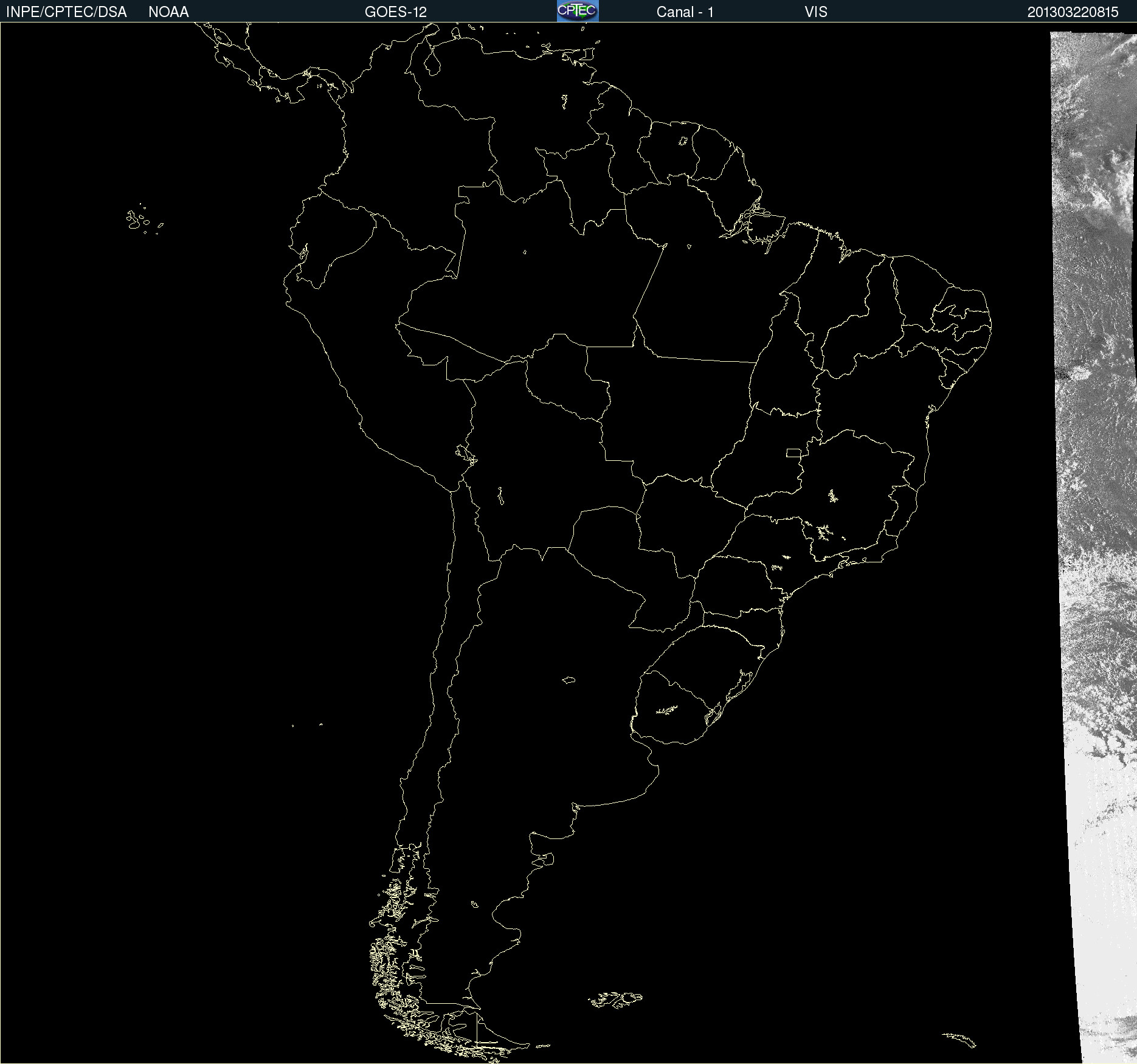Click the GOES-12 satellite label
Screen dimensions: 1137x1064
(x=396, y=12)
